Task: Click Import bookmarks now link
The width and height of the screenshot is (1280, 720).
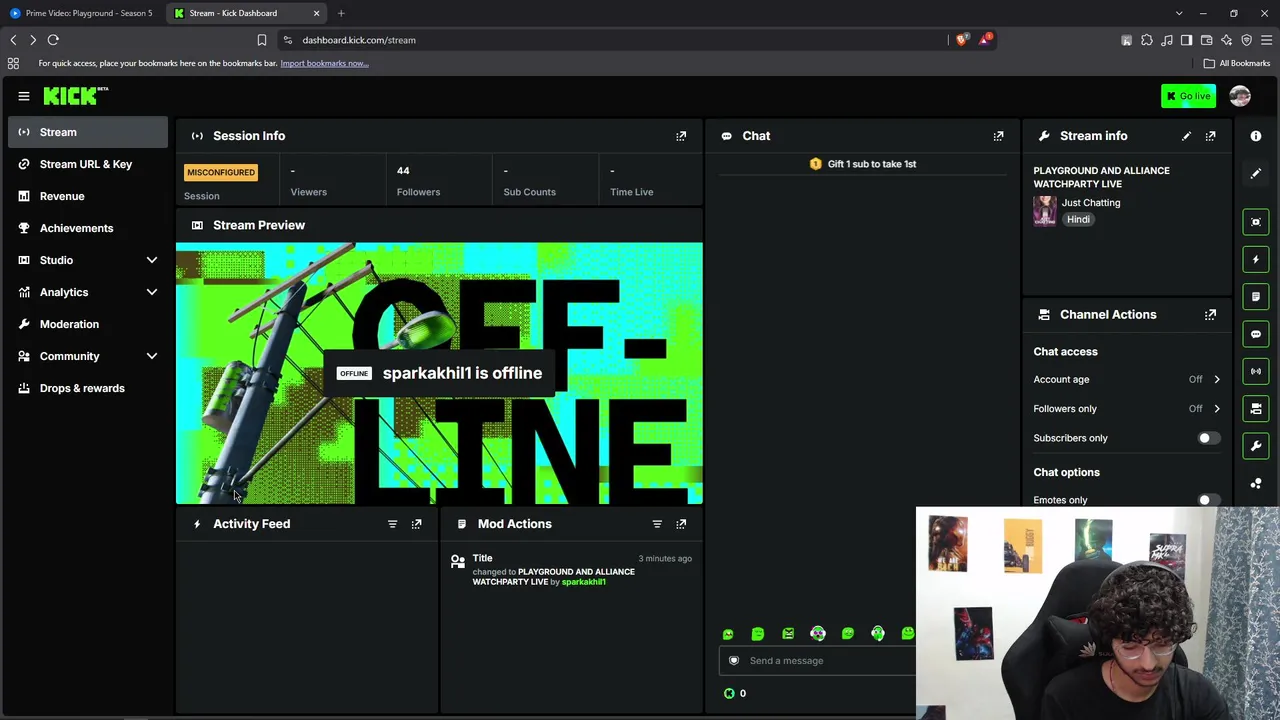Action: click(x=324, y=63)
